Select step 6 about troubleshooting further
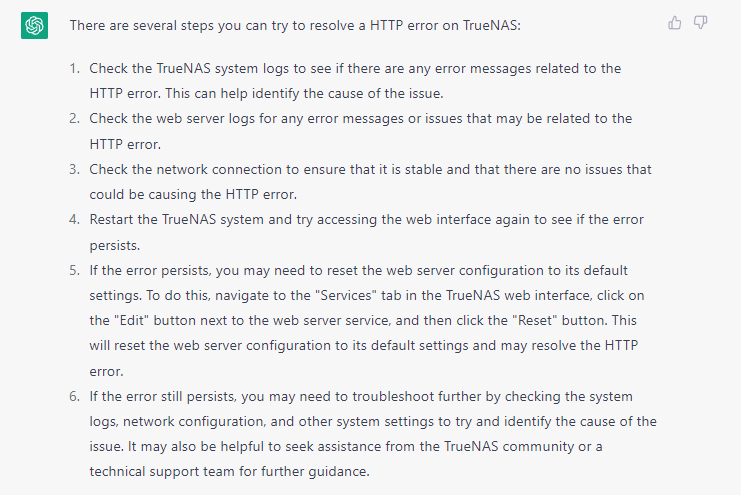 pyautogui.click(x=373, y=434)
